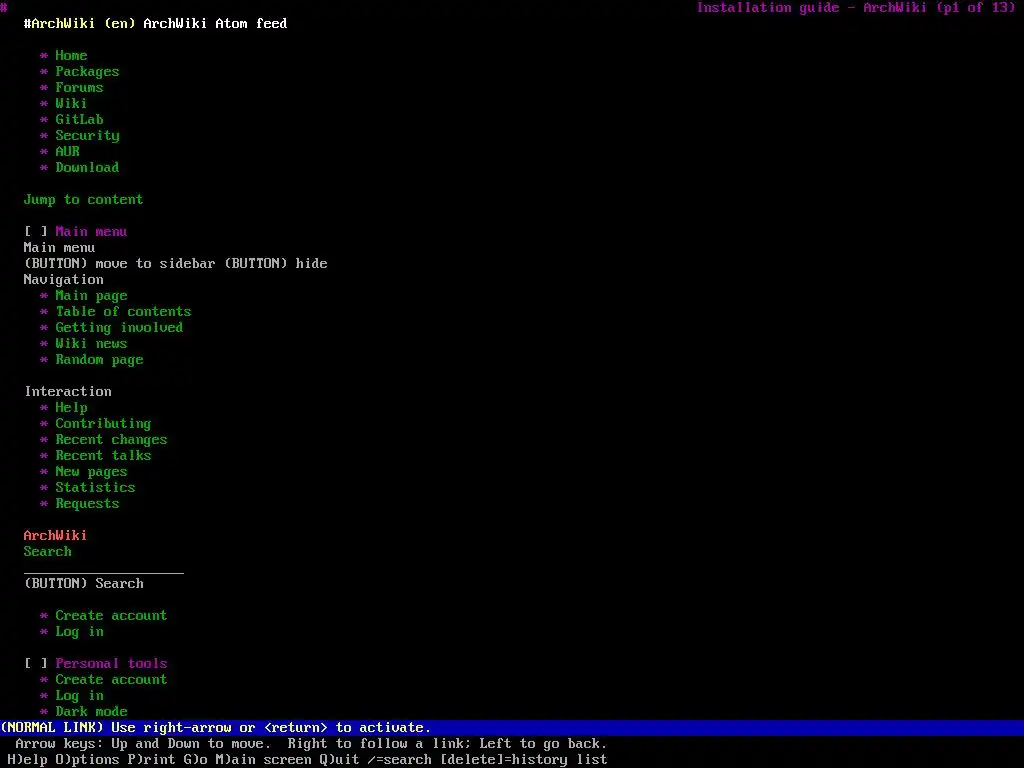The image size is (1024, 768).
Task: Follow the Jump to content link
Action: (x=84, y=200)
